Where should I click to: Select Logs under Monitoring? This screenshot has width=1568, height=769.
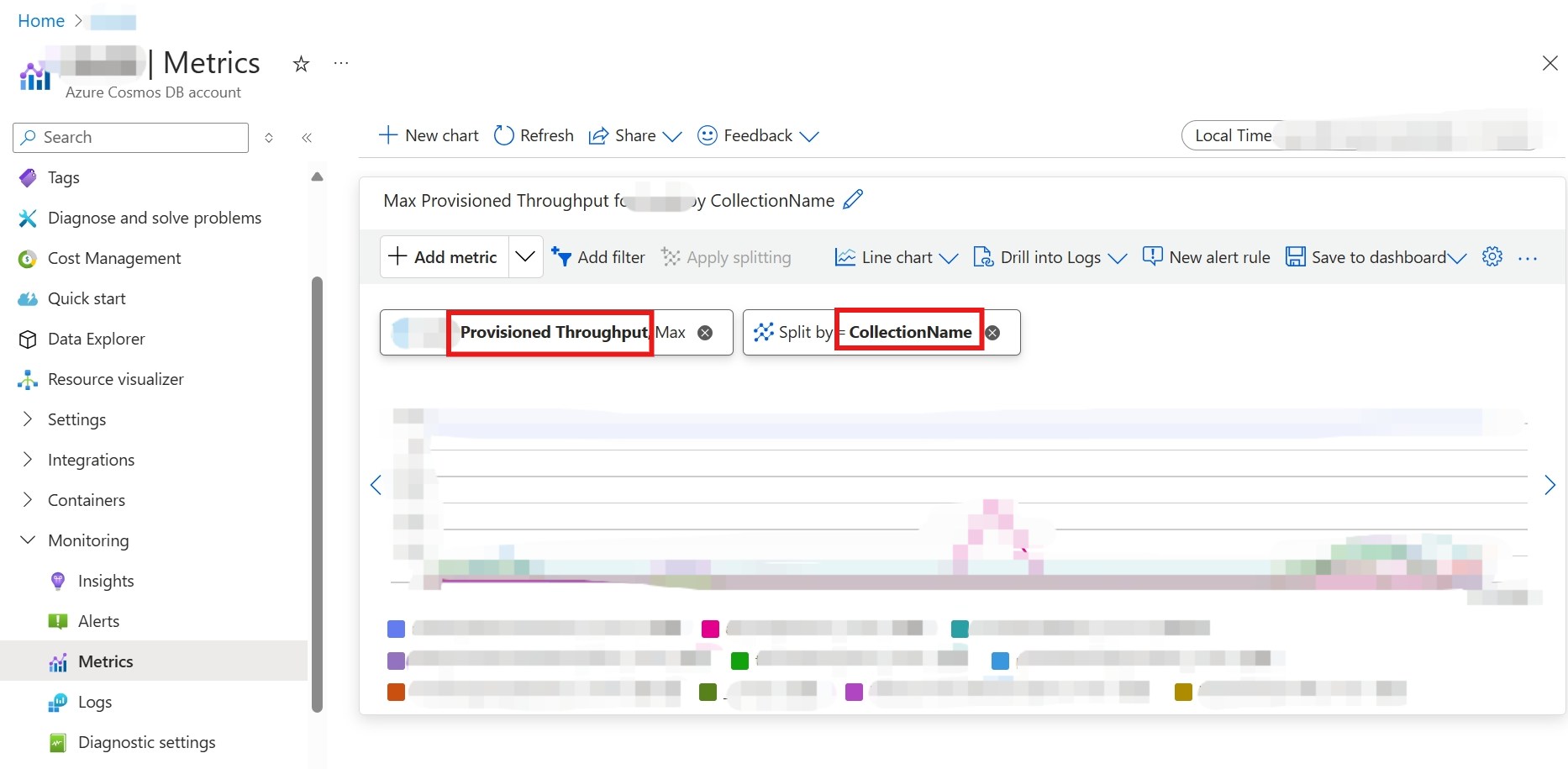pos(95,702)
